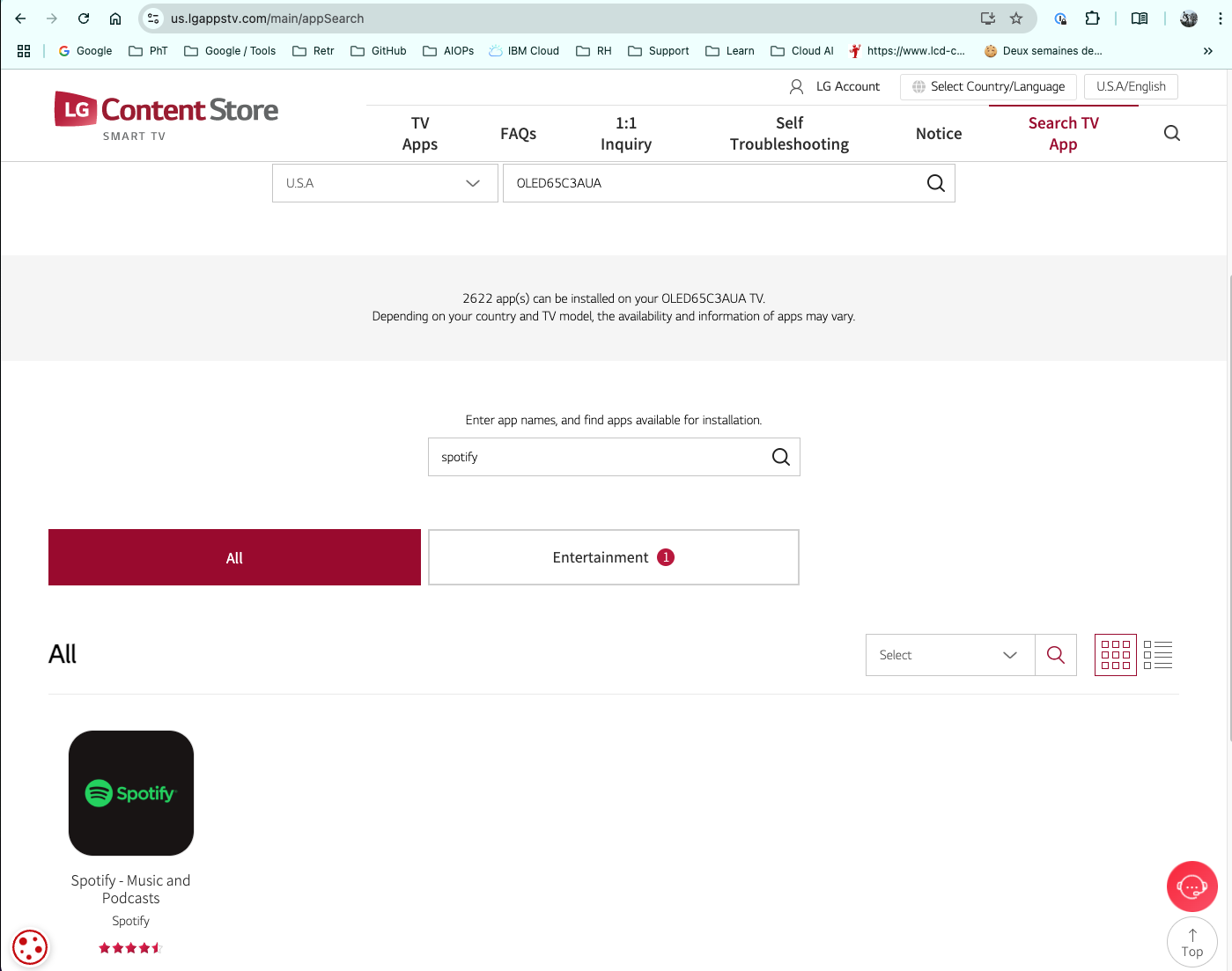The height and width of the screenshot is (971, 1232).
Task: Open the cookie settings icon
Action: pyautogui.click(x=30, y=948)
